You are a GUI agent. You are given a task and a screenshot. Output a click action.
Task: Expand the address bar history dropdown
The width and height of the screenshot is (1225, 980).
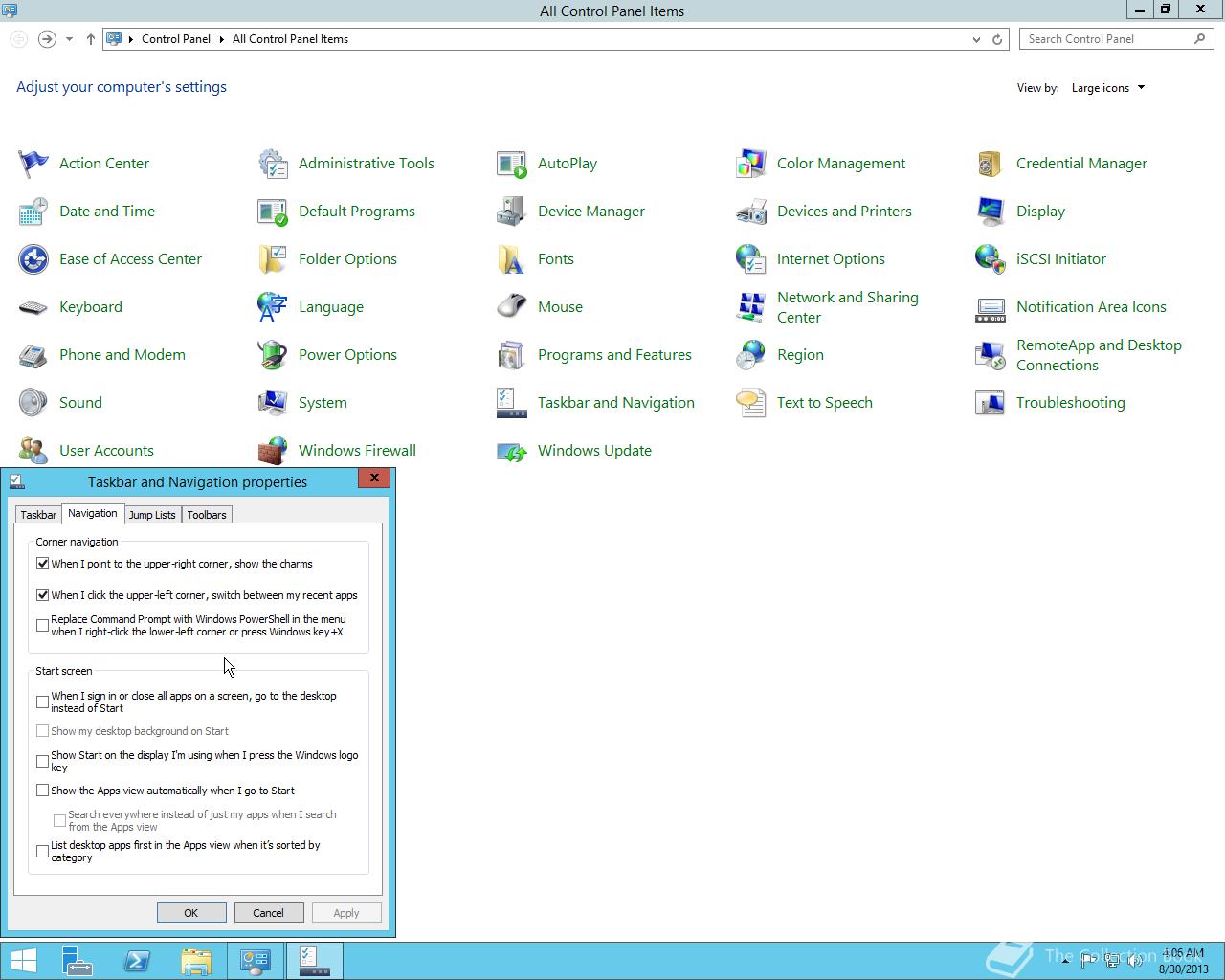(976, 39)
